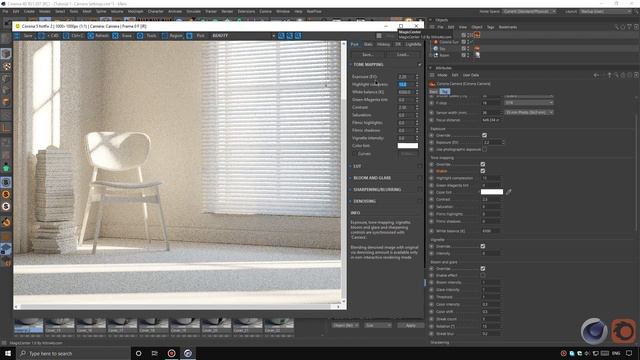The height and width of the screenshot is (360, 640).
Task: Click the Save icon in Corona VFB toolbar
Action: pos(17,36)
